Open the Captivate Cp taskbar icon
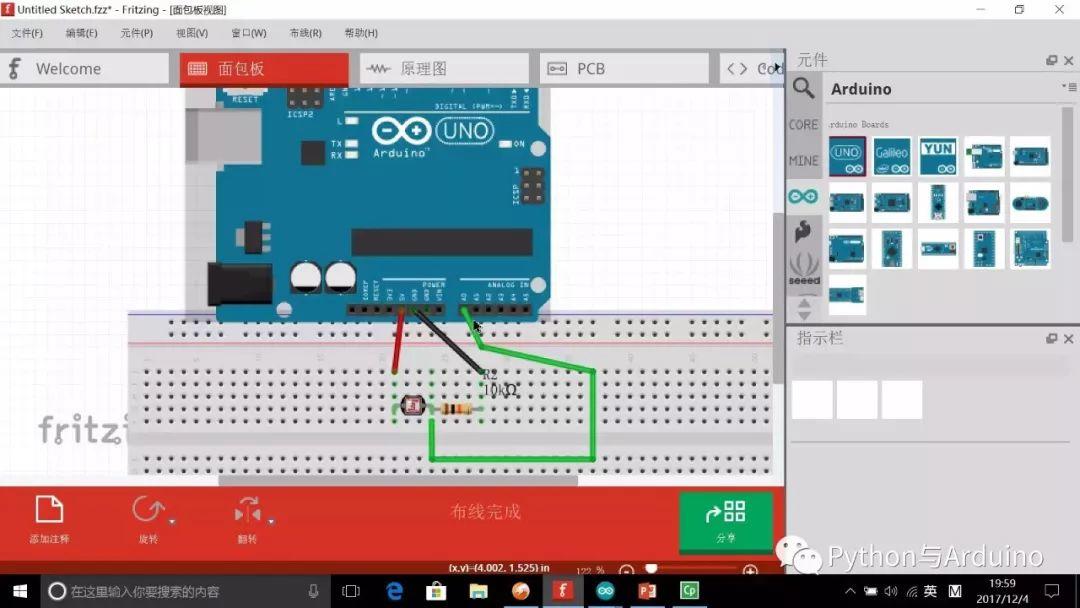Image resolution: width=1080 pixels, height=608 pixels. tap(689, 591)
